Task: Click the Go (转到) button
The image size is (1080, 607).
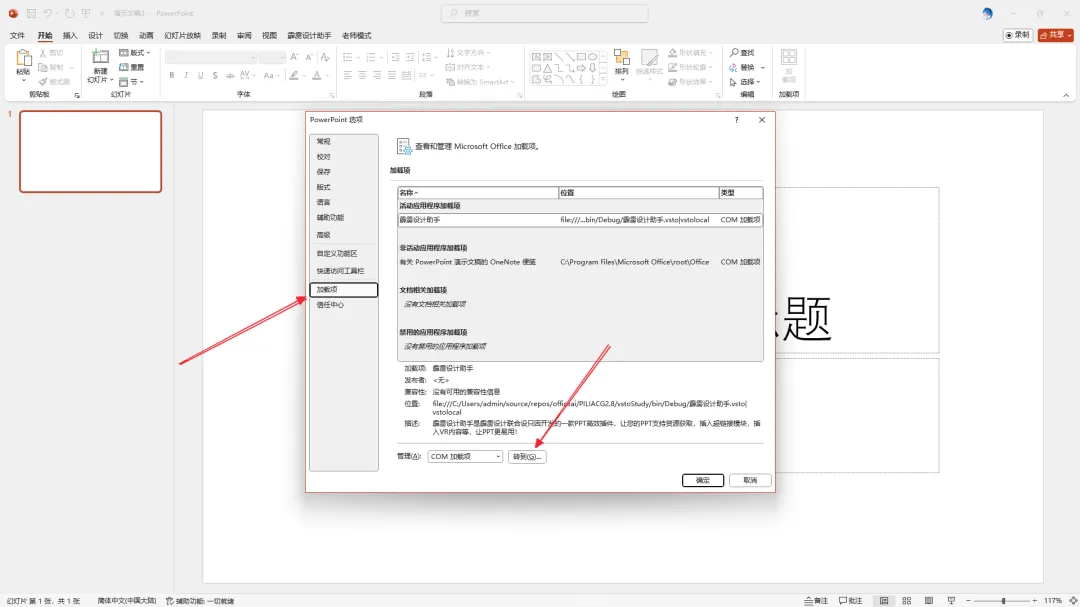Action: click(527, 456)
